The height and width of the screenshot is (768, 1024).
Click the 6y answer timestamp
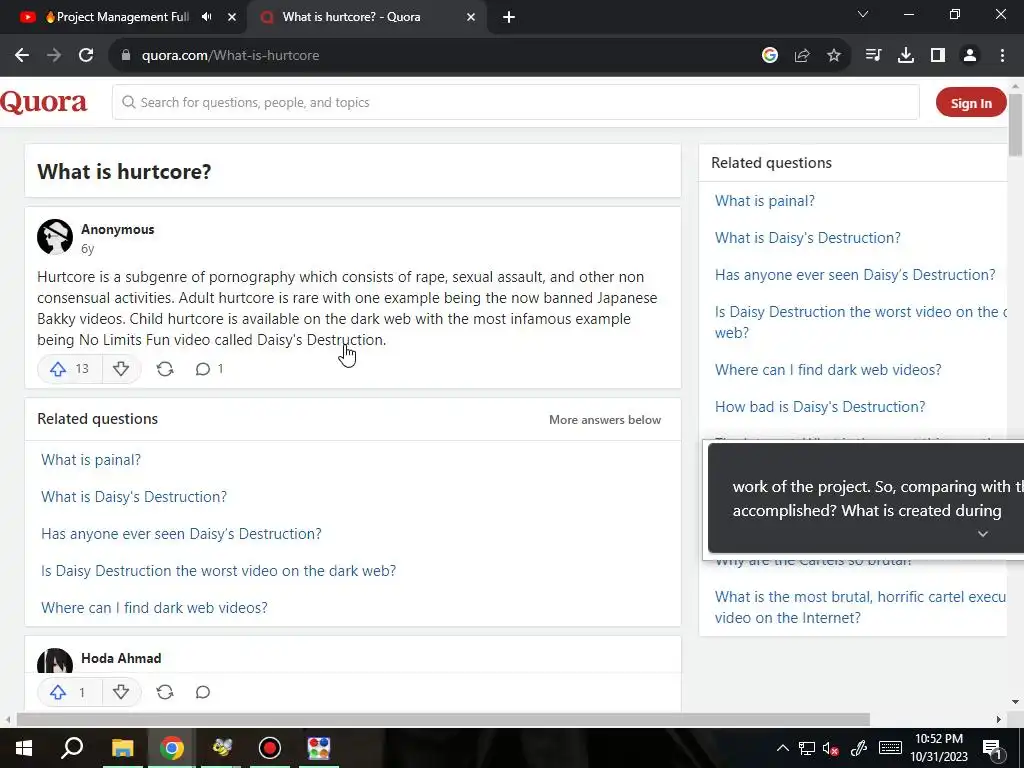click(x=88, y=248)
